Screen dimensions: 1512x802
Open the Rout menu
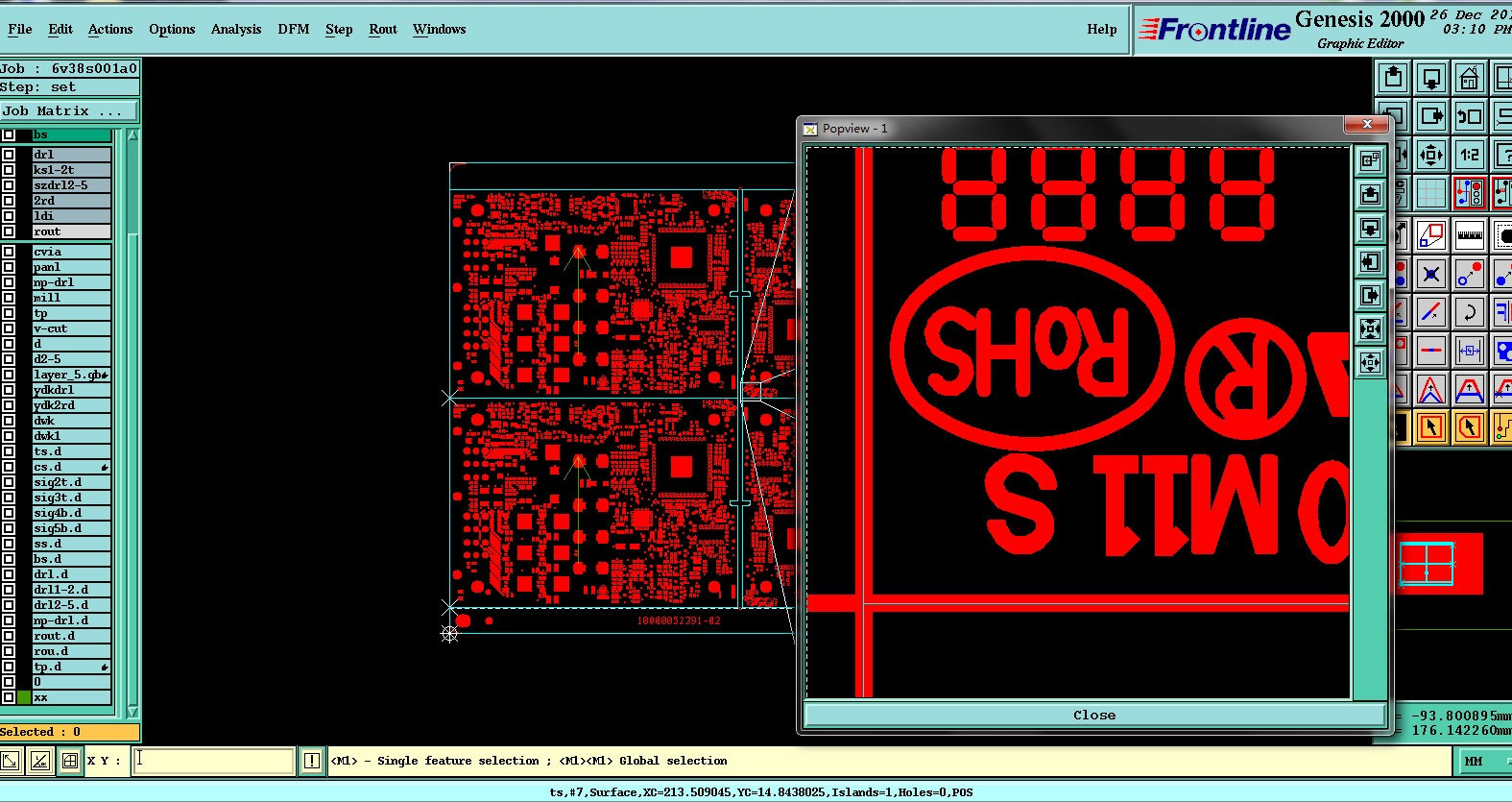point(383,29)
